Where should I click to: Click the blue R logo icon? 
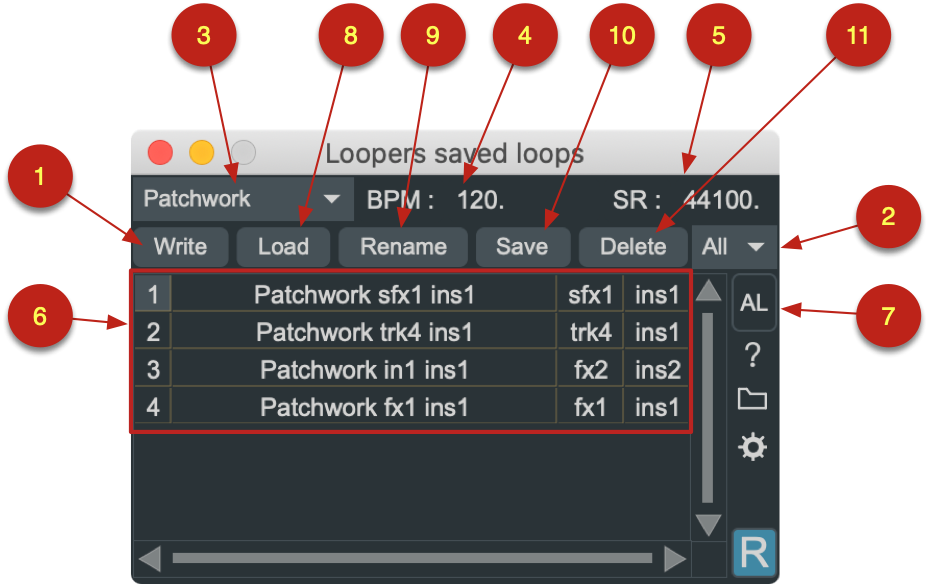click(x=754, y=553)
